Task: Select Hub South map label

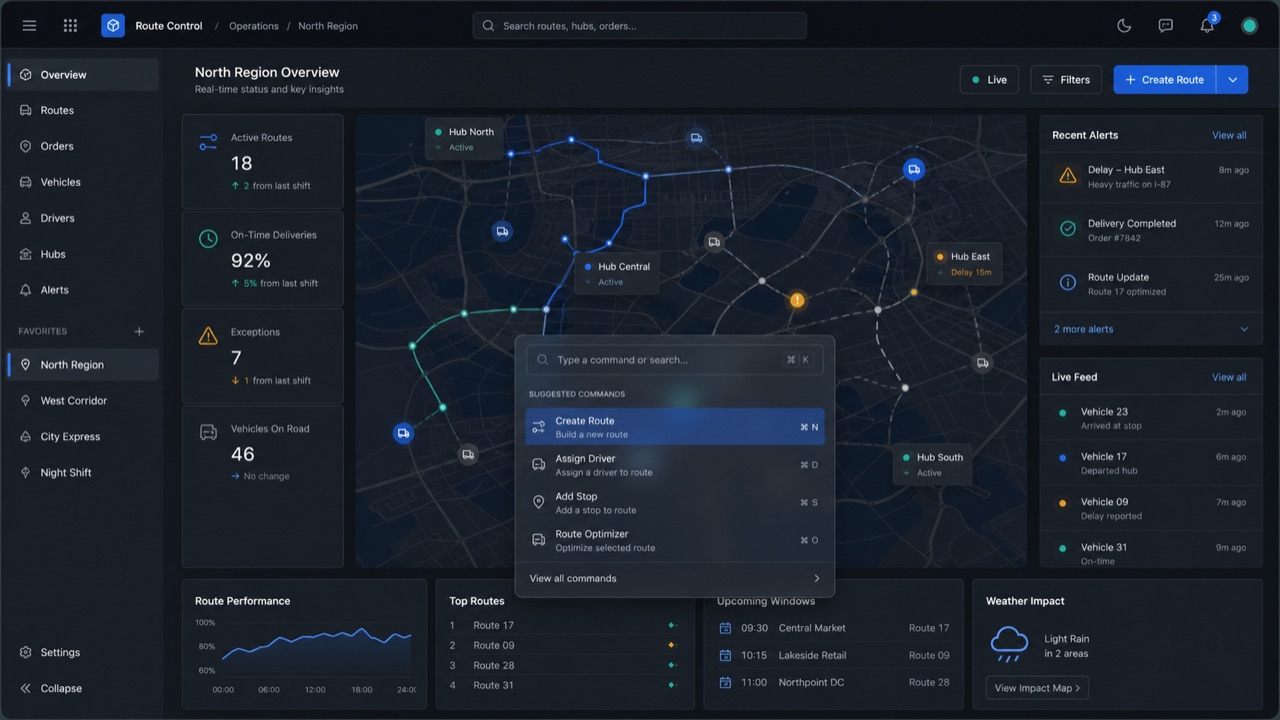Action: coord(932,465)
